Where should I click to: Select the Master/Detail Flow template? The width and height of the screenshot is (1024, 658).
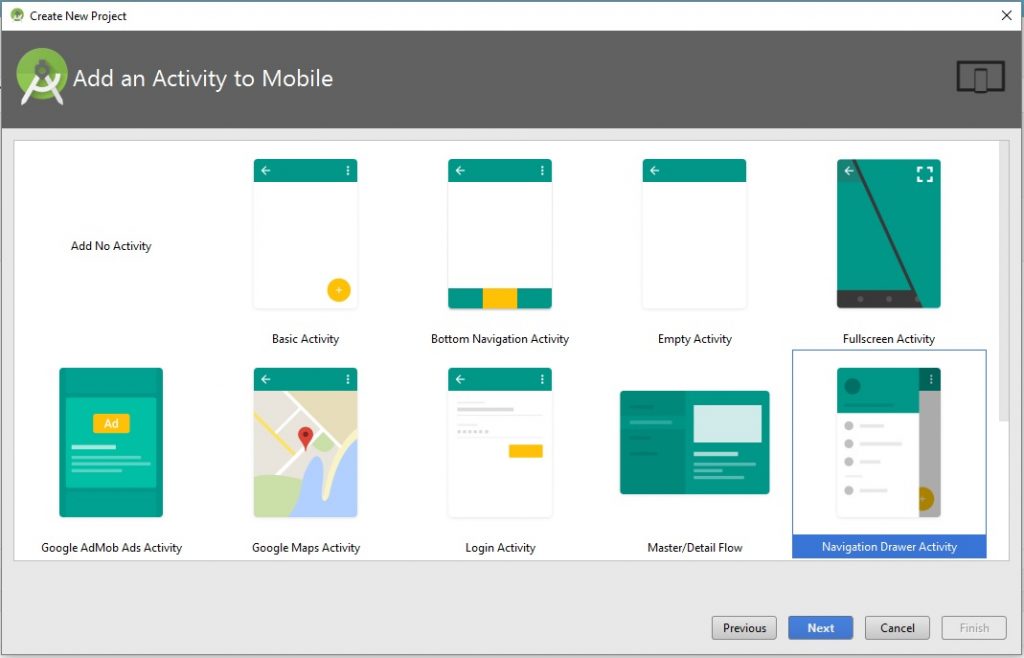pyautogui.click(x=694, y=442)
